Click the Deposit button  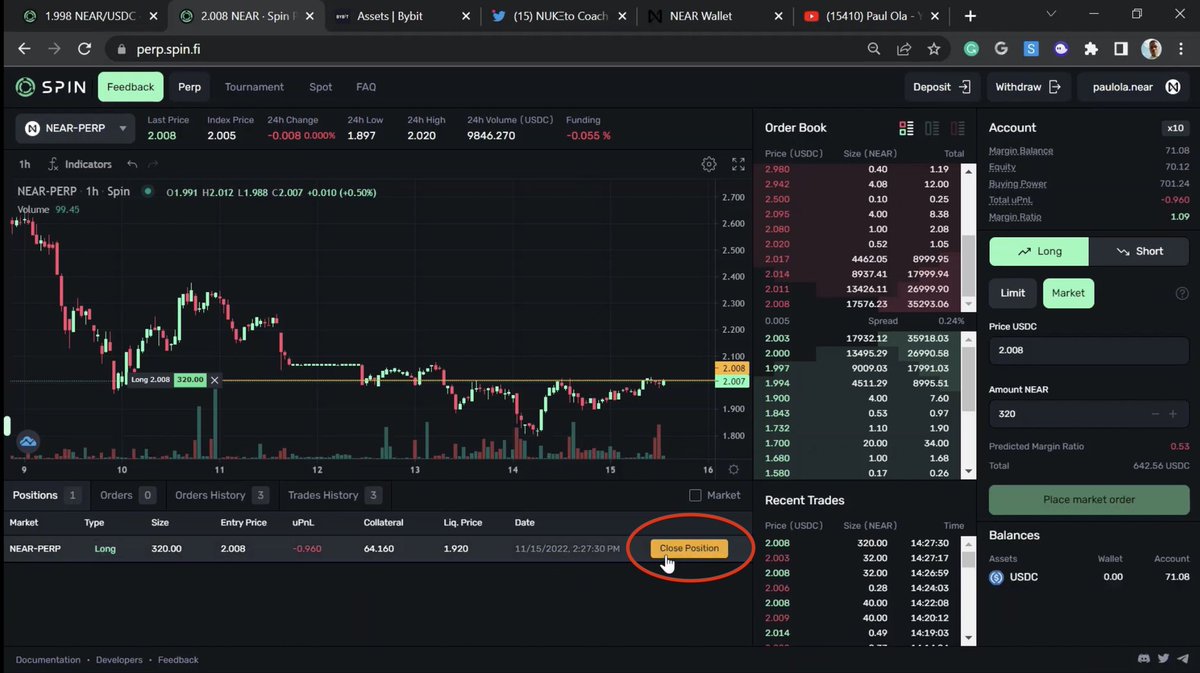tap(941, 87)
